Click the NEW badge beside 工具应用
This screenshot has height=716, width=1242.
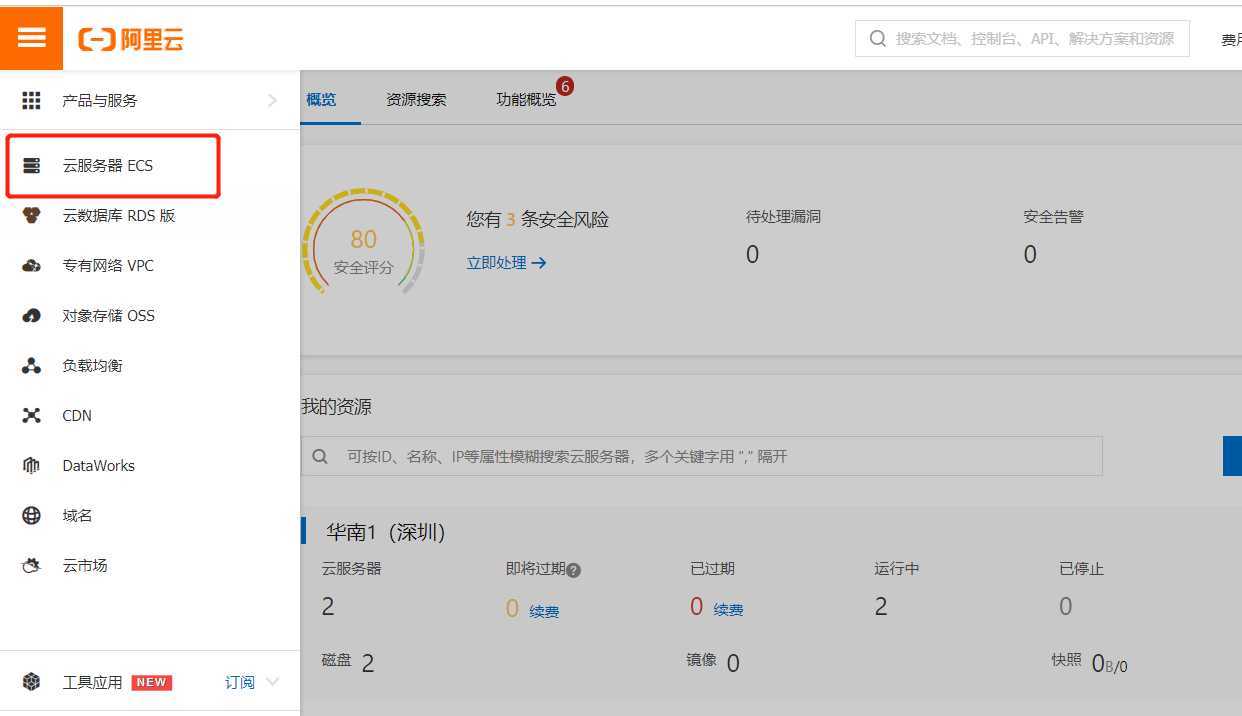click(x=152, y=682)
